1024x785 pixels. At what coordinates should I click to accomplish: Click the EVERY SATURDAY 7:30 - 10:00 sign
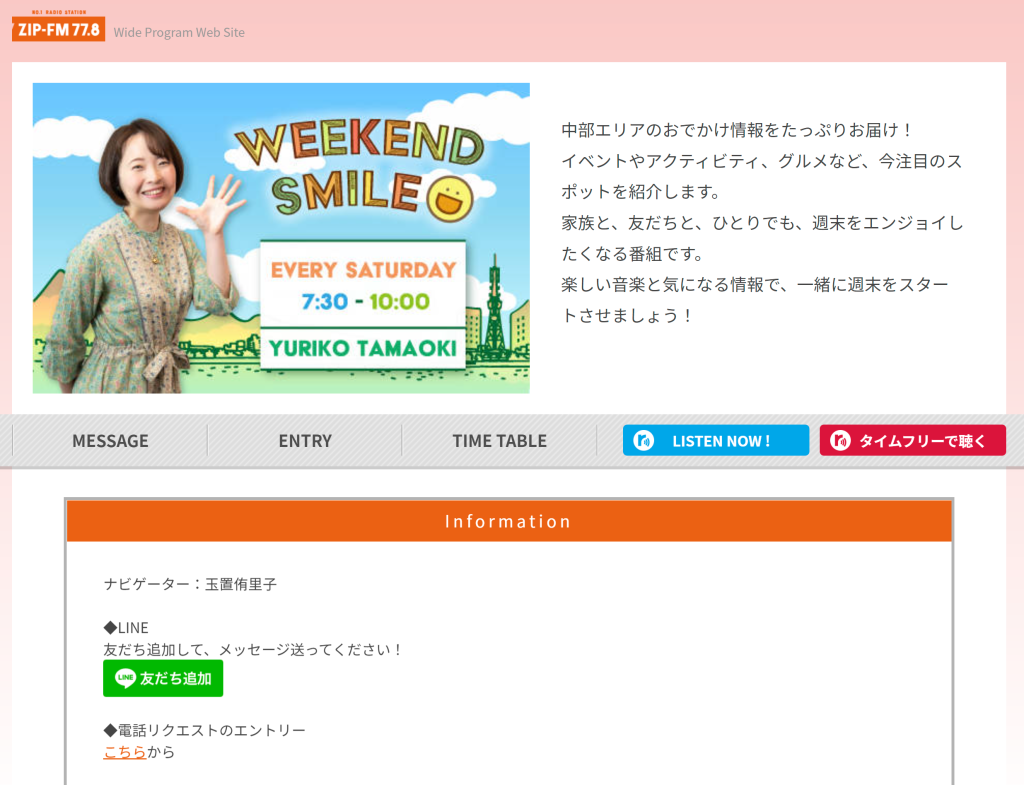[x=363, y=285]
